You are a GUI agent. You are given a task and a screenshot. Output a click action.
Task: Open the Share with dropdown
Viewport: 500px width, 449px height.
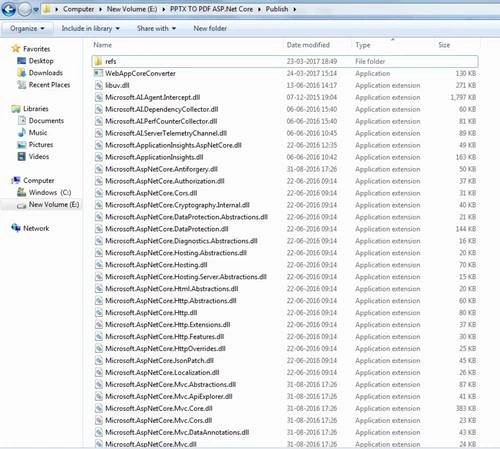(x=156, y=28)
